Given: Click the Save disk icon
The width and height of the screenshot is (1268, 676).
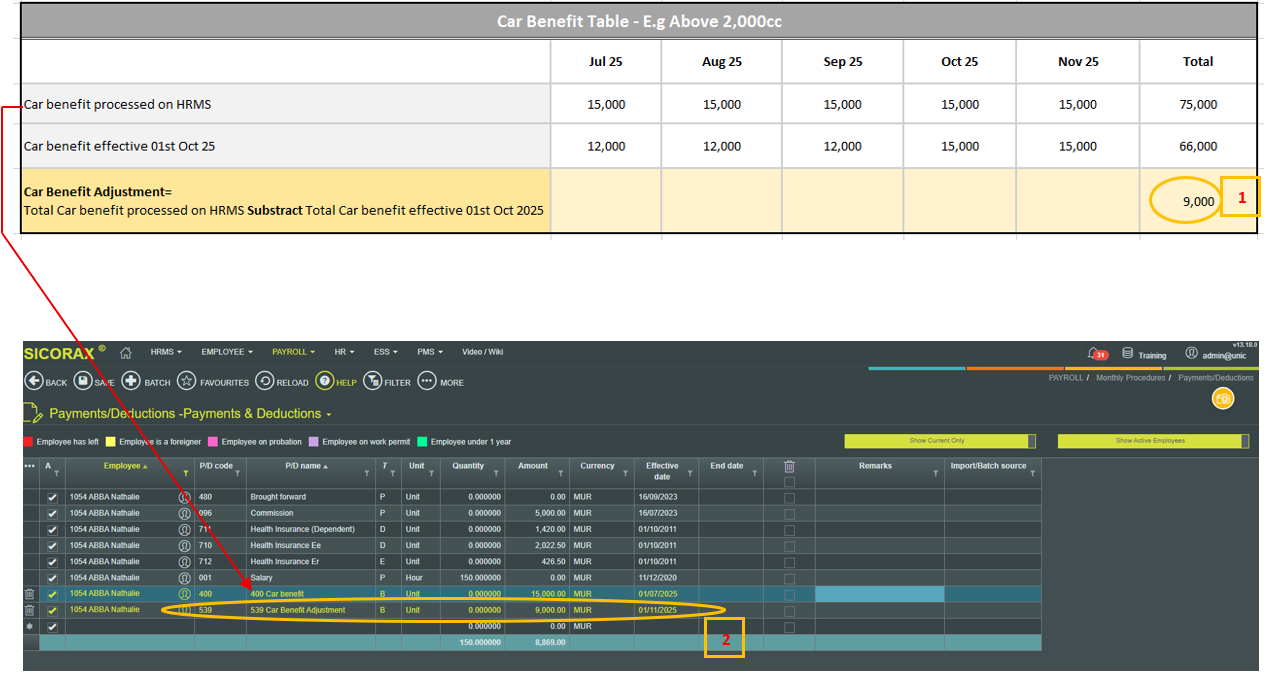Looking at the screenshot, I should [83, 381].
